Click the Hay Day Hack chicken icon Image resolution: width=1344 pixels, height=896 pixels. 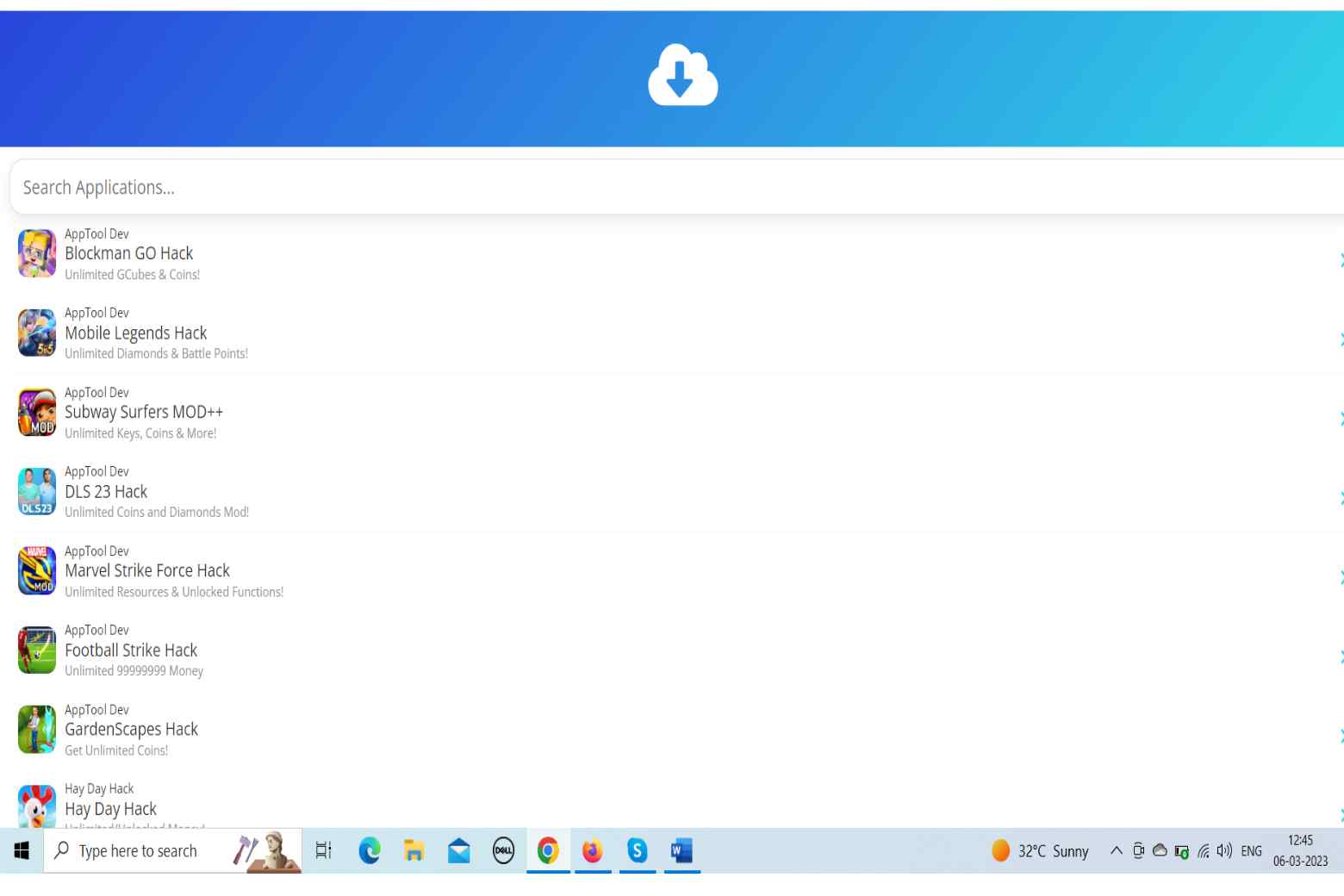(37, 806)
